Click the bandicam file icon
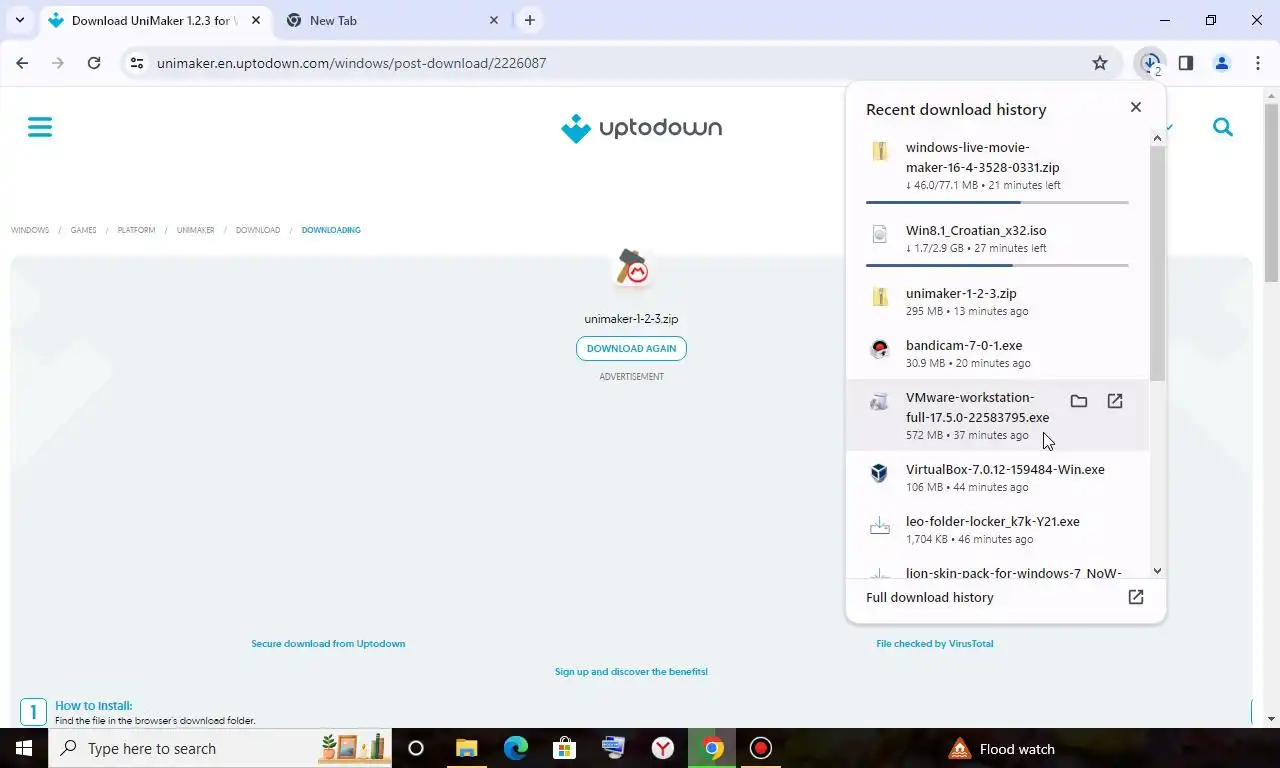The image size is (1280, 768). click(879, 349)
